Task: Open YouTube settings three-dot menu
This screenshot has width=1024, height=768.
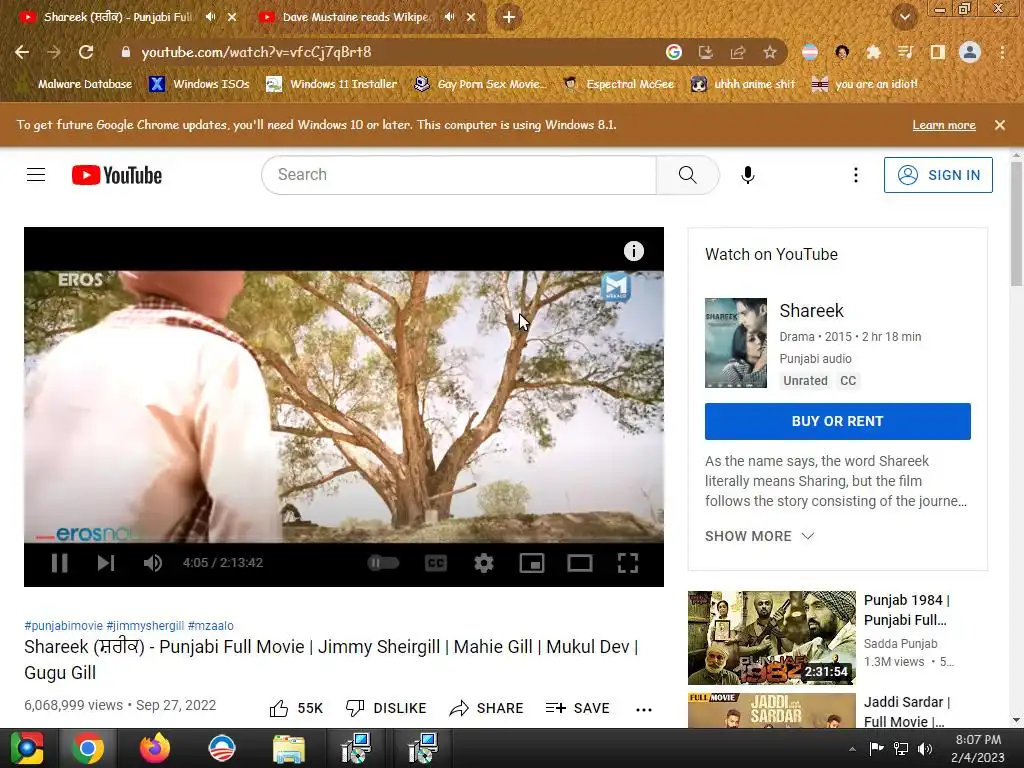Action: coord(856,175)
